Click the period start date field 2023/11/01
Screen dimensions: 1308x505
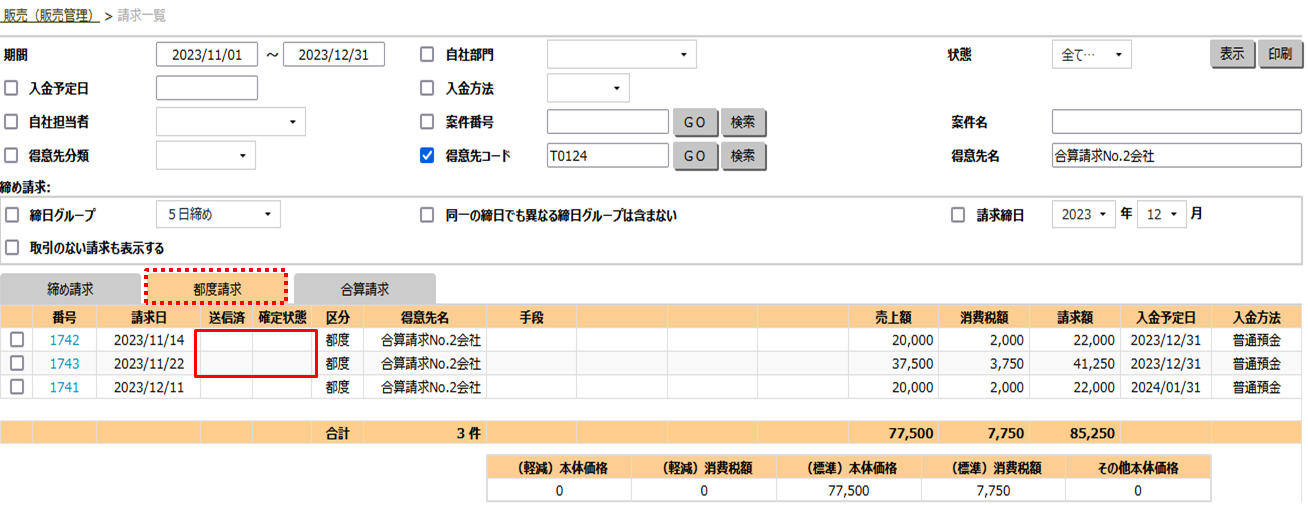click(207, 55)
